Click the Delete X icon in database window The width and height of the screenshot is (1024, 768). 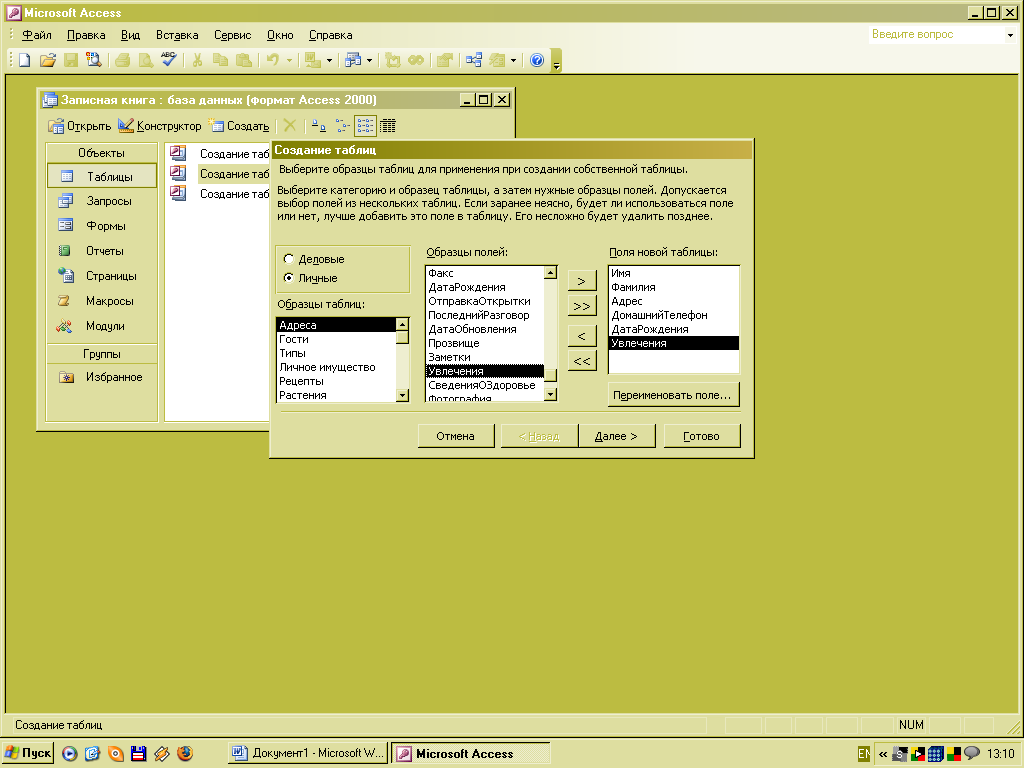(x=290, y=125)
